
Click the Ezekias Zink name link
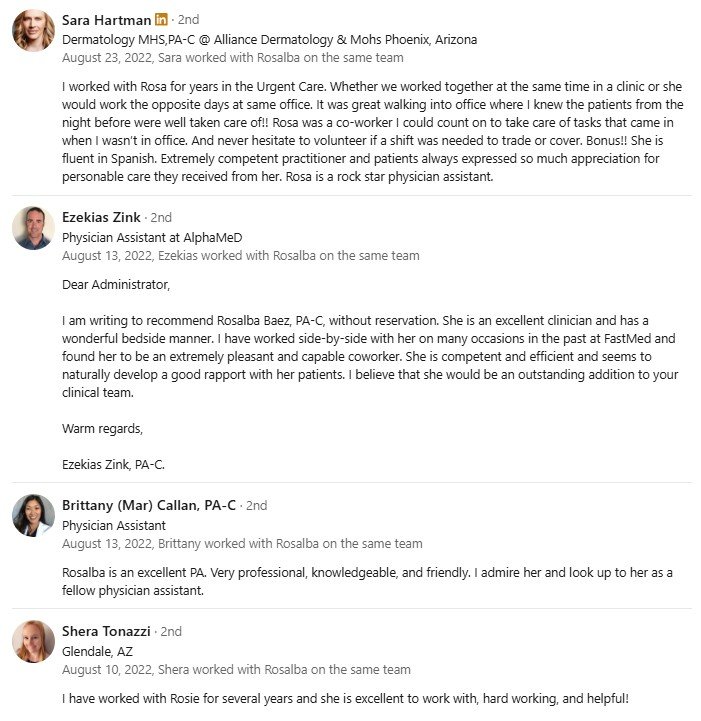(102, 217)
